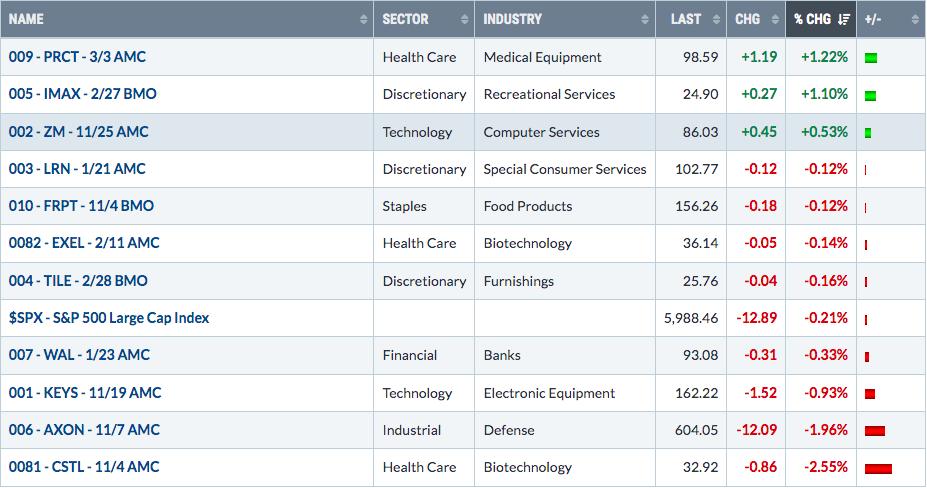
Task: Select the 002 - ZM - 11/25 AMC entry
Action: (x=79, y=131)
